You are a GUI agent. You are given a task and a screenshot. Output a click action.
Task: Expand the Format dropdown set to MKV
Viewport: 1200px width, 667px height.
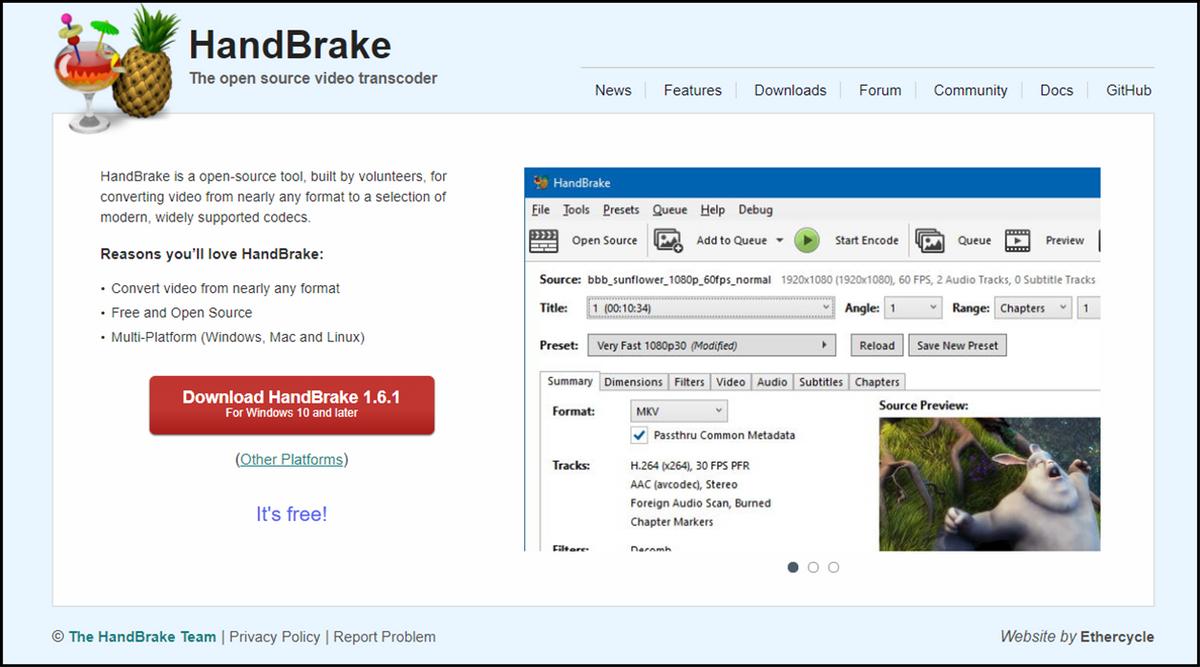point(679,411)
